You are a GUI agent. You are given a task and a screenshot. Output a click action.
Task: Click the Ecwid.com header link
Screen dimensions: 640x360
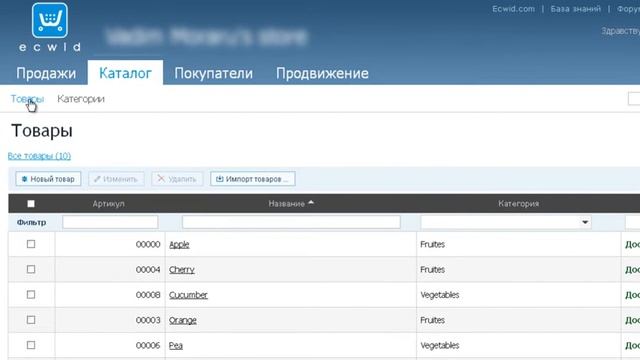pyautogui.click(x=513, y=9)
